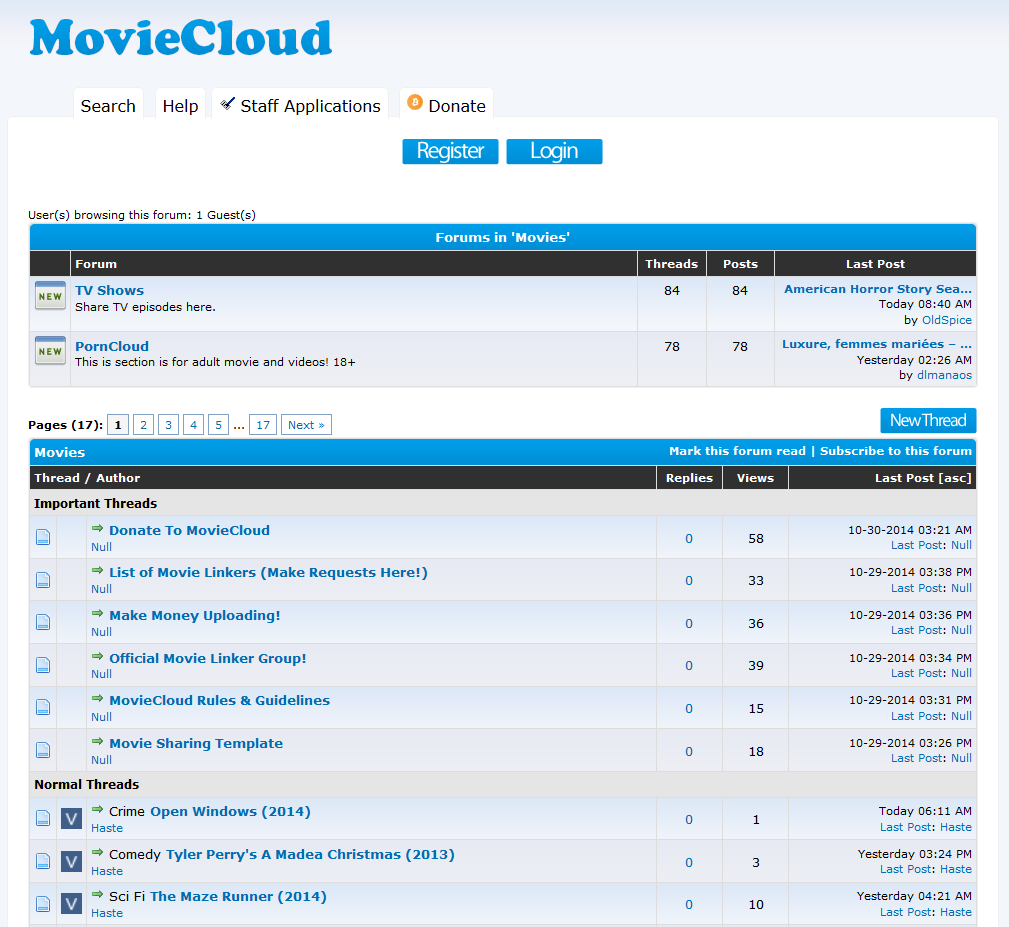Screen dimensions: 1009x927
Task: Click the Next page link
Action: coord(306,425)
